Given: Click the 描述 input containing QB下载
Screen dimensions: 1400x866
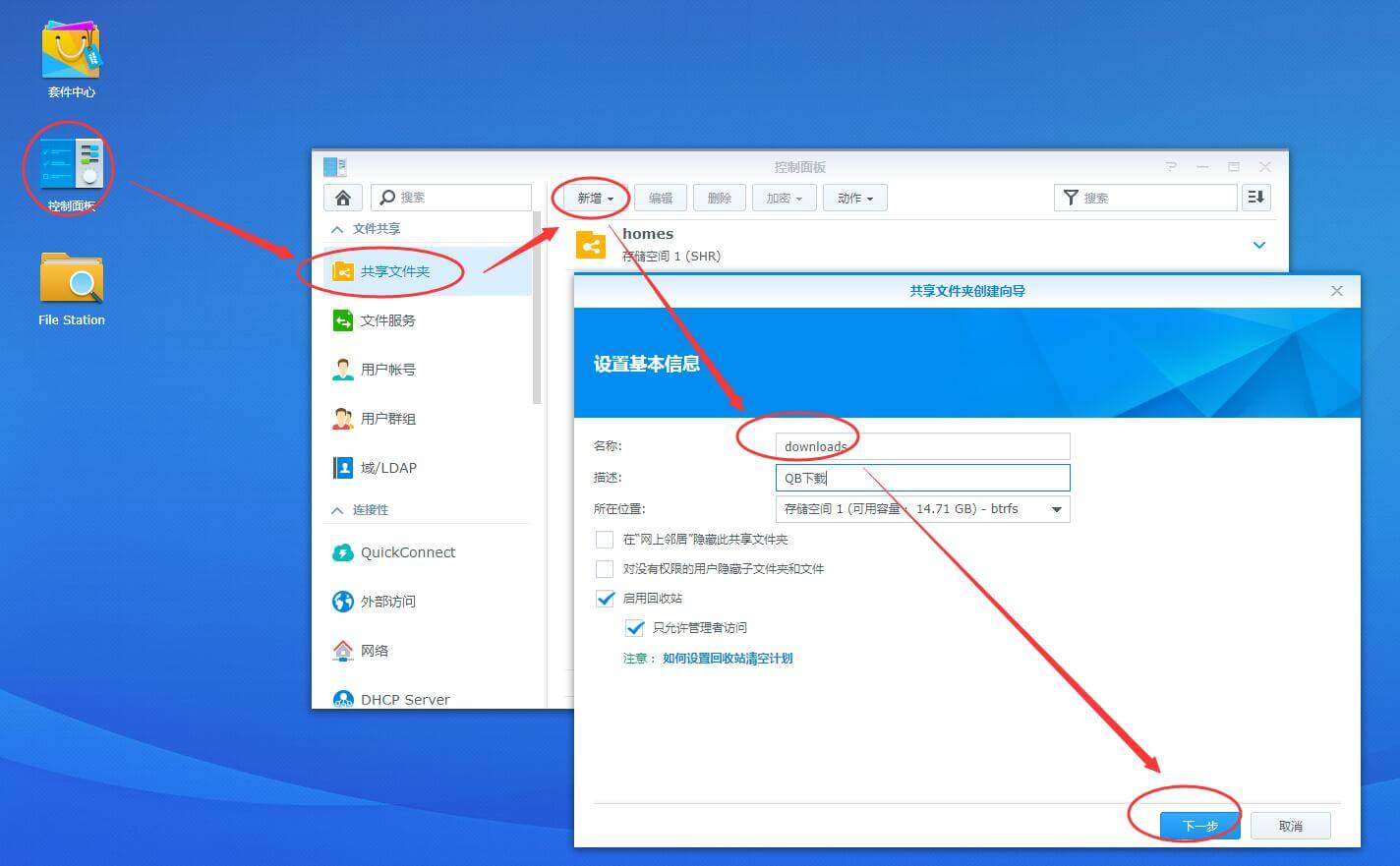Looking at the screenshot, I should click(x=922, y=478).
